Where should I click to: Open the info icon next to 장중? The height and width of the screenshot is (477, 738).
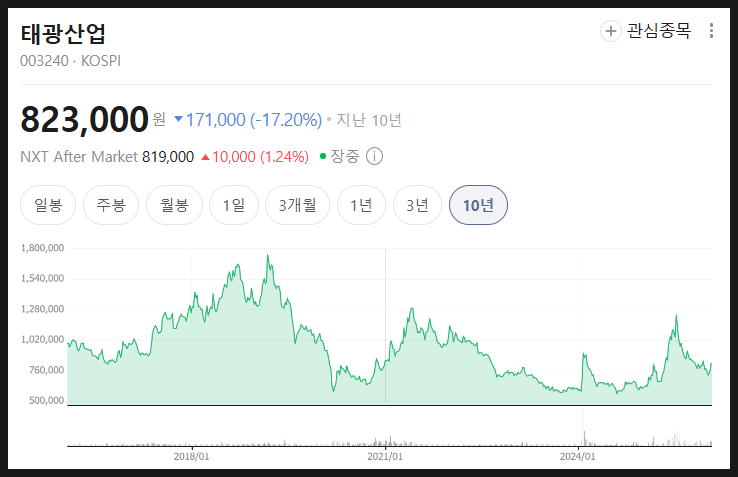click(x=374, y=156)
